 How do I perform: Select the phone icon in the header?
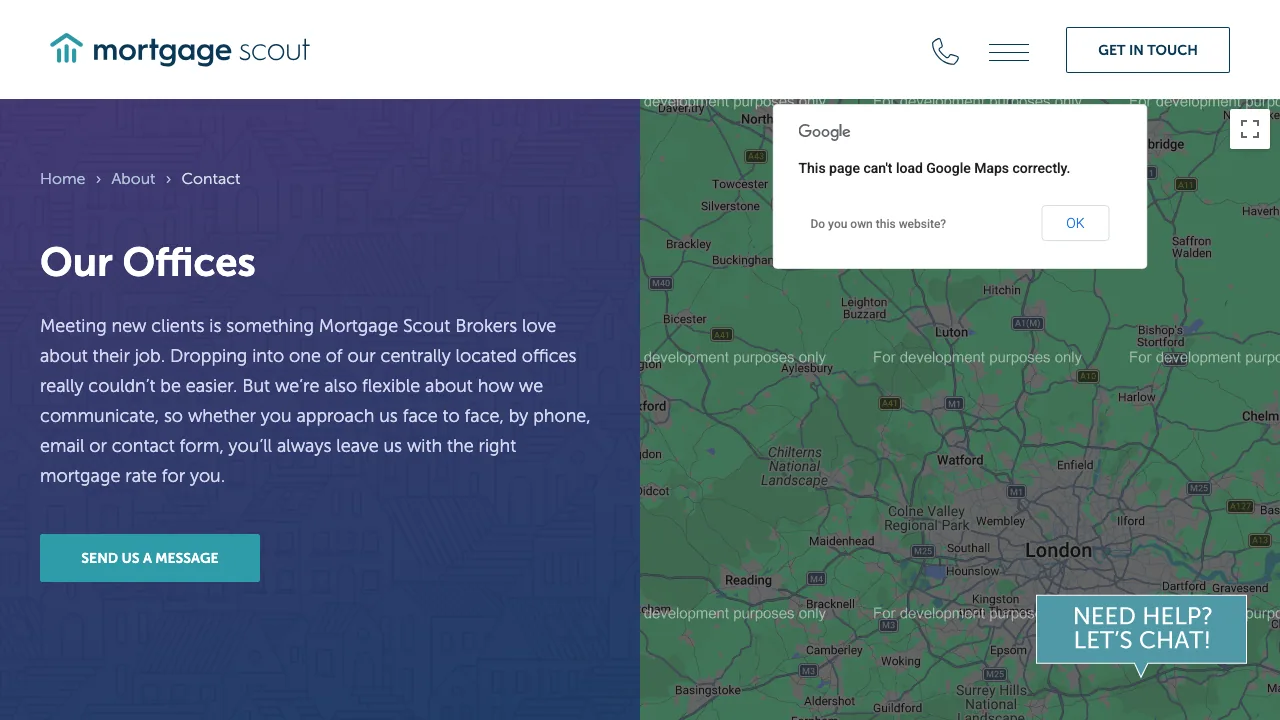(x=945, y=50)
